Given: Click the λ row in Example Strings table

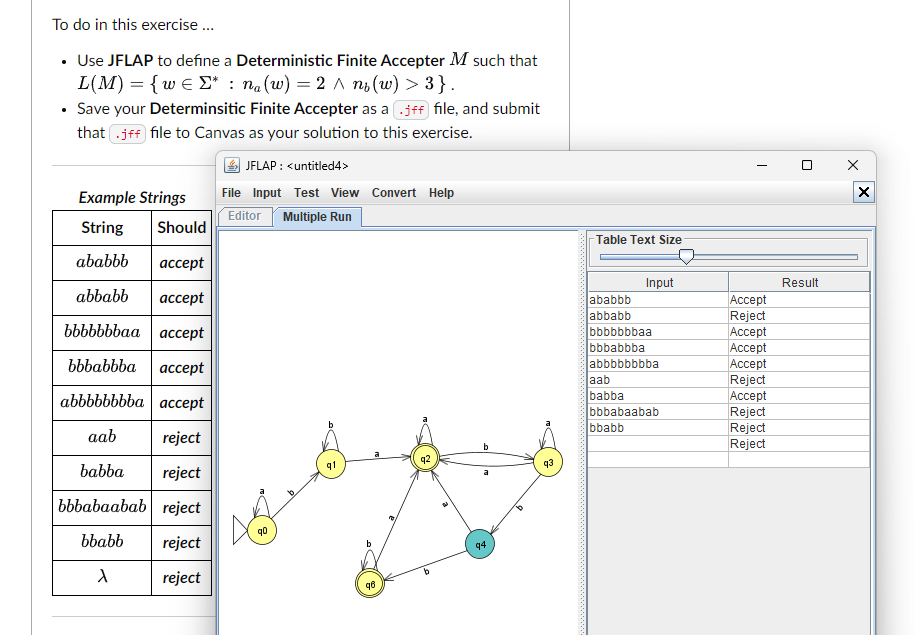Looking at the screenshot, I should (132, 578).
